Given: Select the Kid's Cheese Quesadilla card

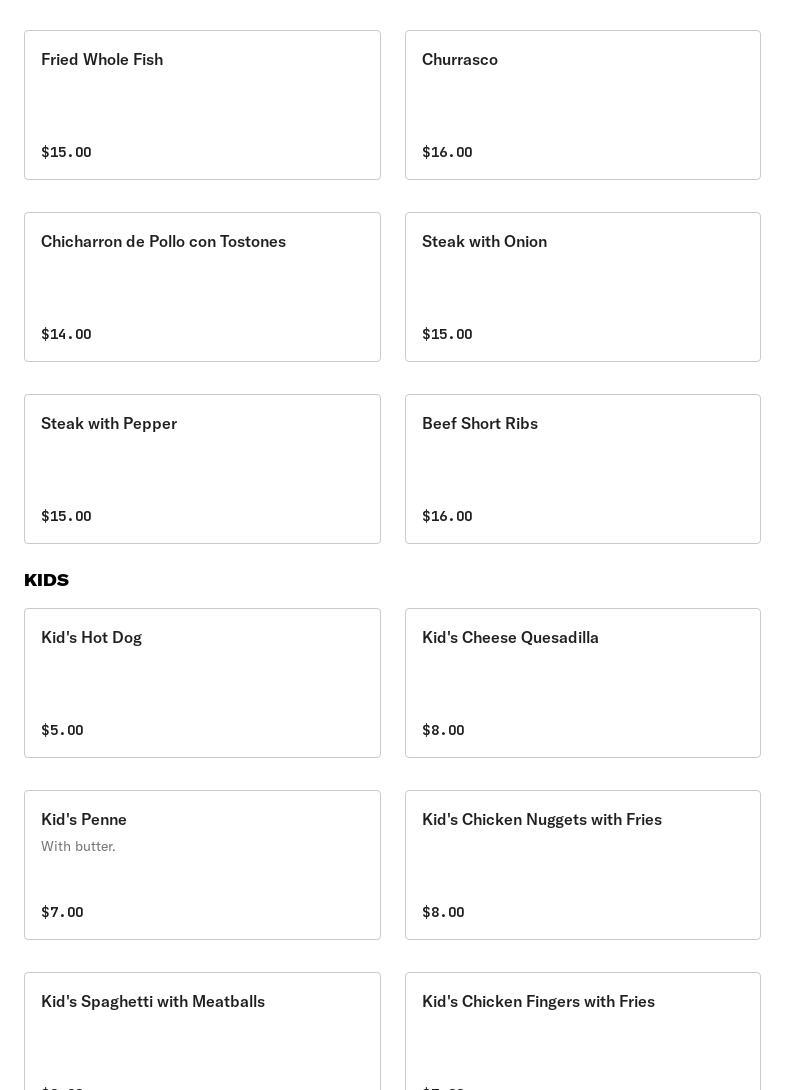Looking at the screenshot, I should click(x=582, y=683).
